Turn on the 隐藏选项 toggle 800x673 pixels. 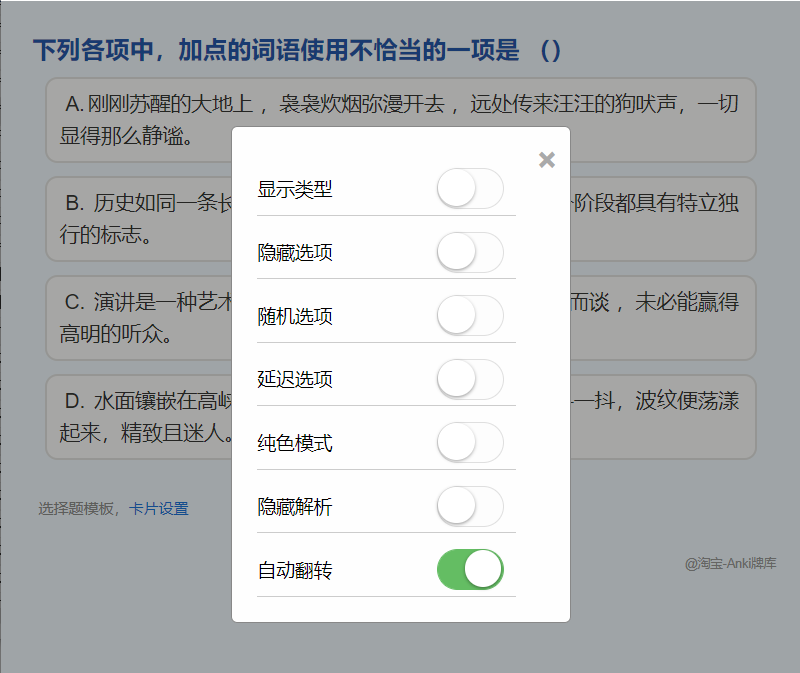point(470,252)
